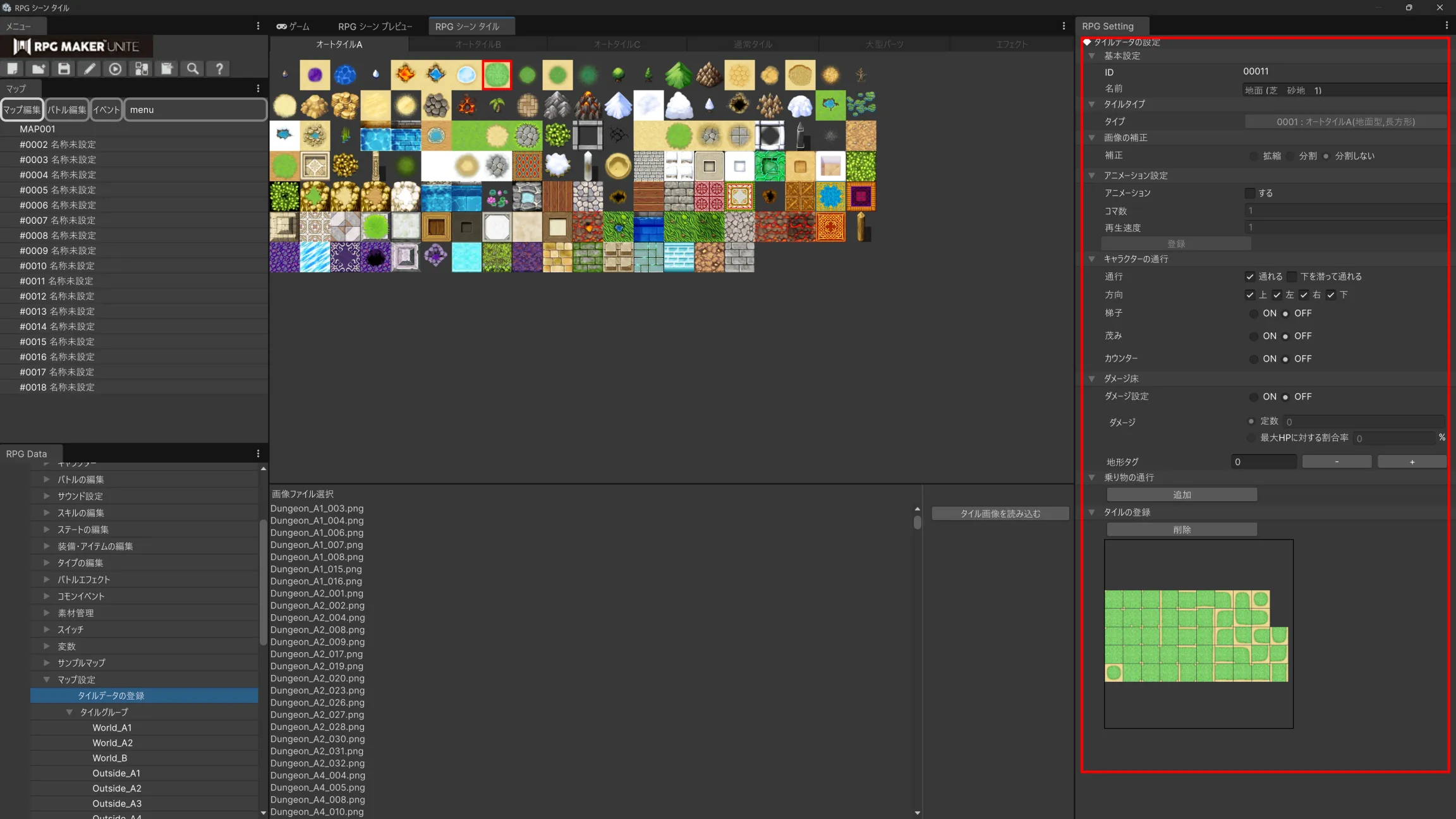This screenshot has height=819, width=1456.
Task: Click the 地形タグ plus stepper button
Action: coord(1411,462)
